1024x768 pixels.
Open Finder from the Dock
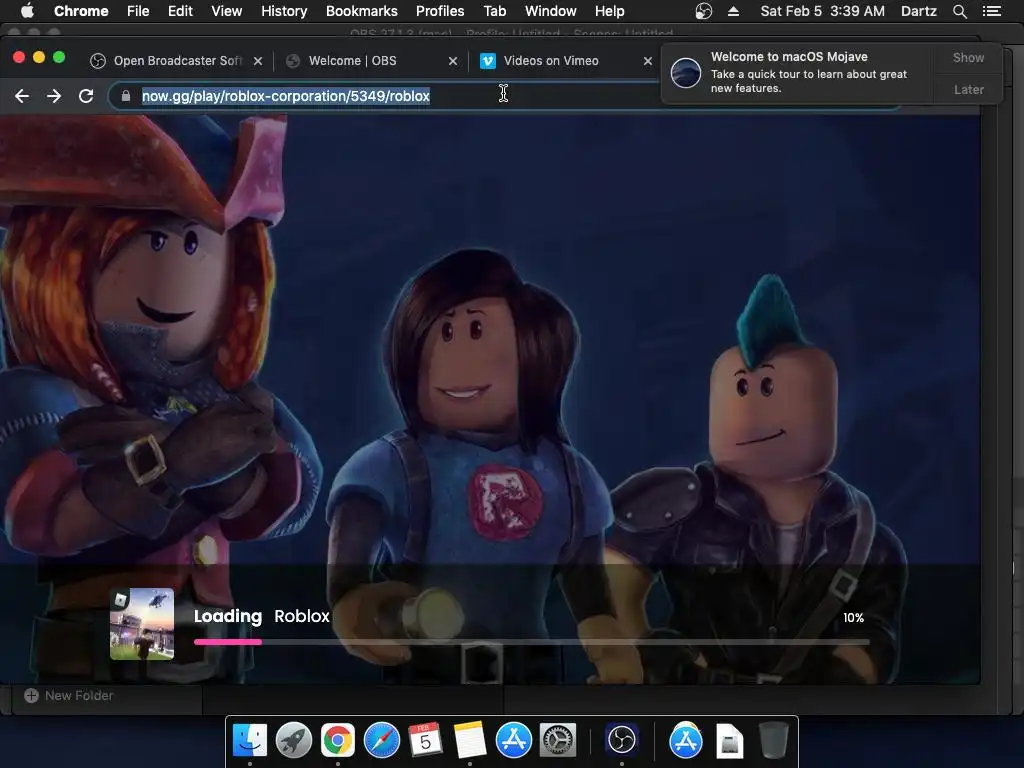tap(249, 741)
